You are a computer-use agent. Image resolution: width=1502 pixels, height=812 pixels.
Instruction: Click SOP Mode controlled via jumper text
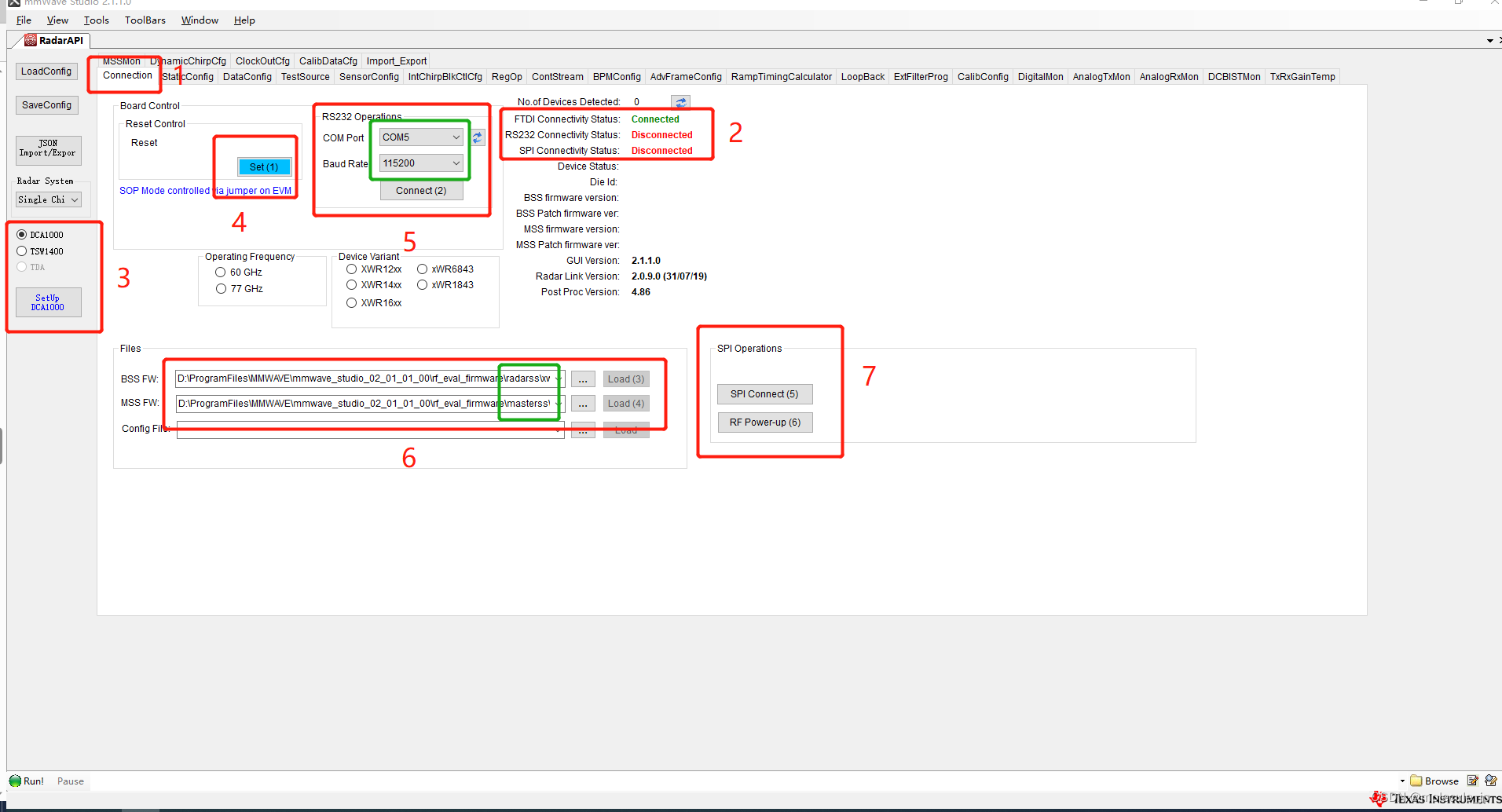coord(205,191)
